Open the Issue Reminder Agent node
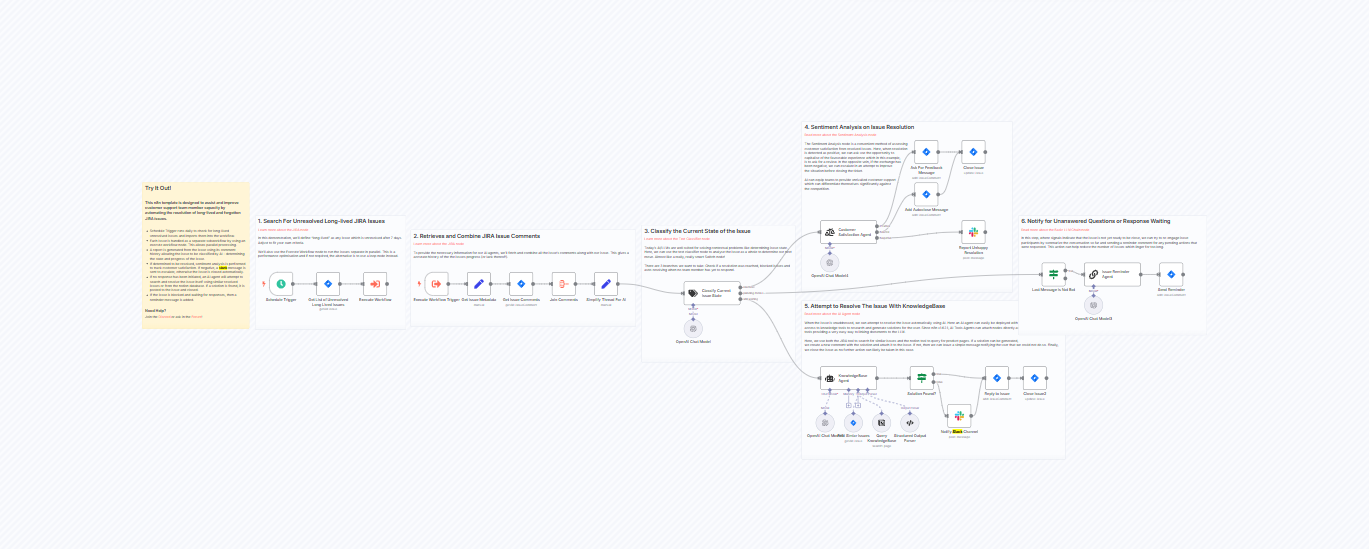Screen dimensions: 1369x549 pyautogui.click(x=1111, y=274)
